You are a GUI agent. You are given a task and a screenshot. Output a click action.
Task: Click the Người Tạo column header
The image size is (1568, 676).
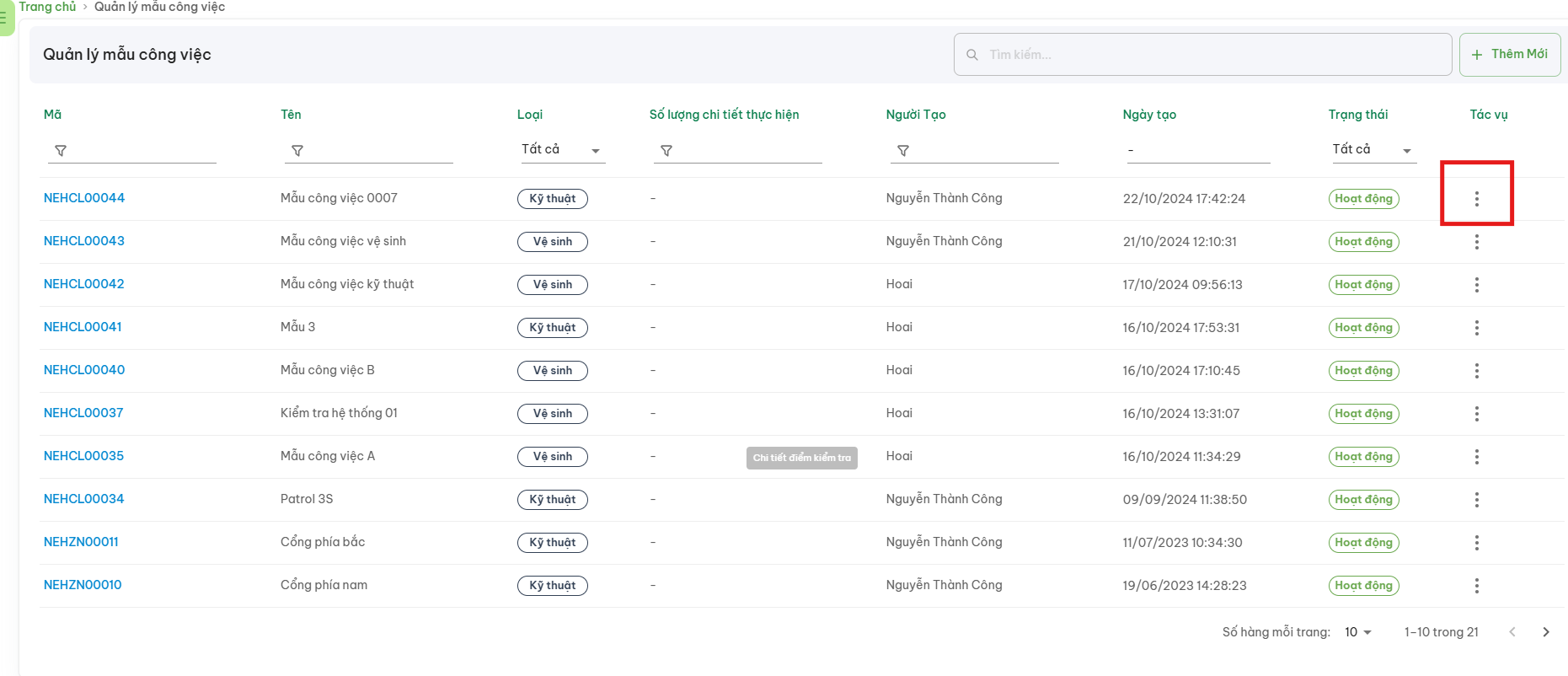[x=916, y=115]
